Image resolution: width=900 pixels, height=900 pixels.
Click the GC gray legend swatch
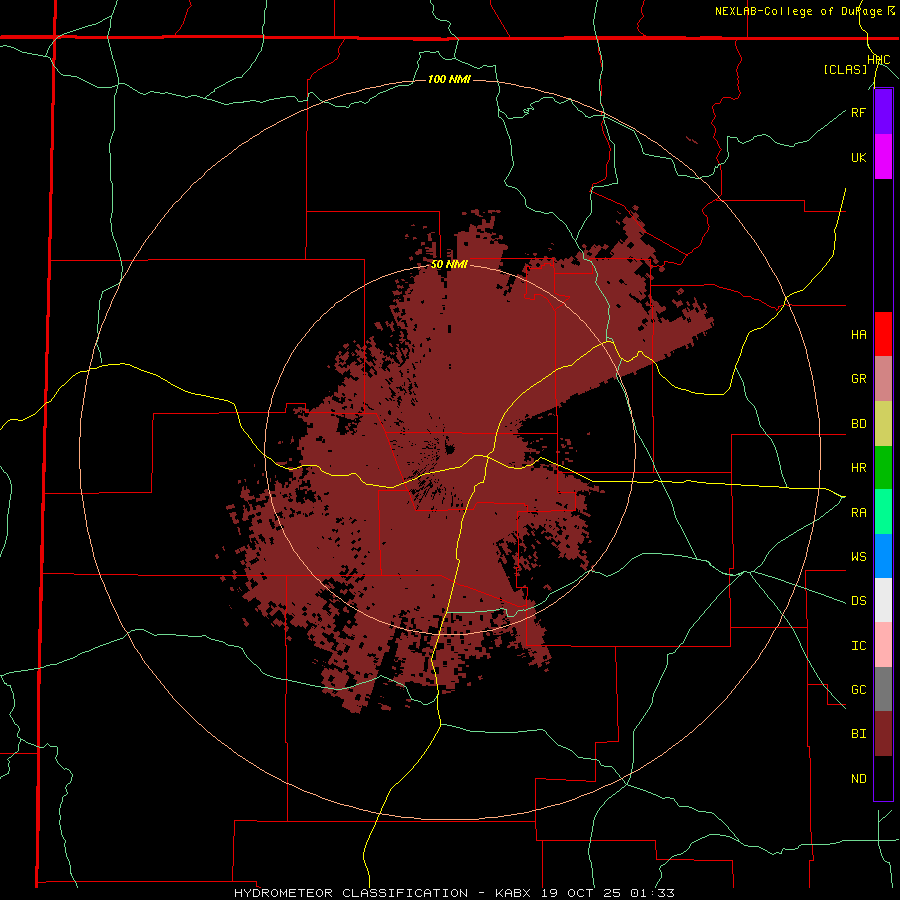click(883, 689)
